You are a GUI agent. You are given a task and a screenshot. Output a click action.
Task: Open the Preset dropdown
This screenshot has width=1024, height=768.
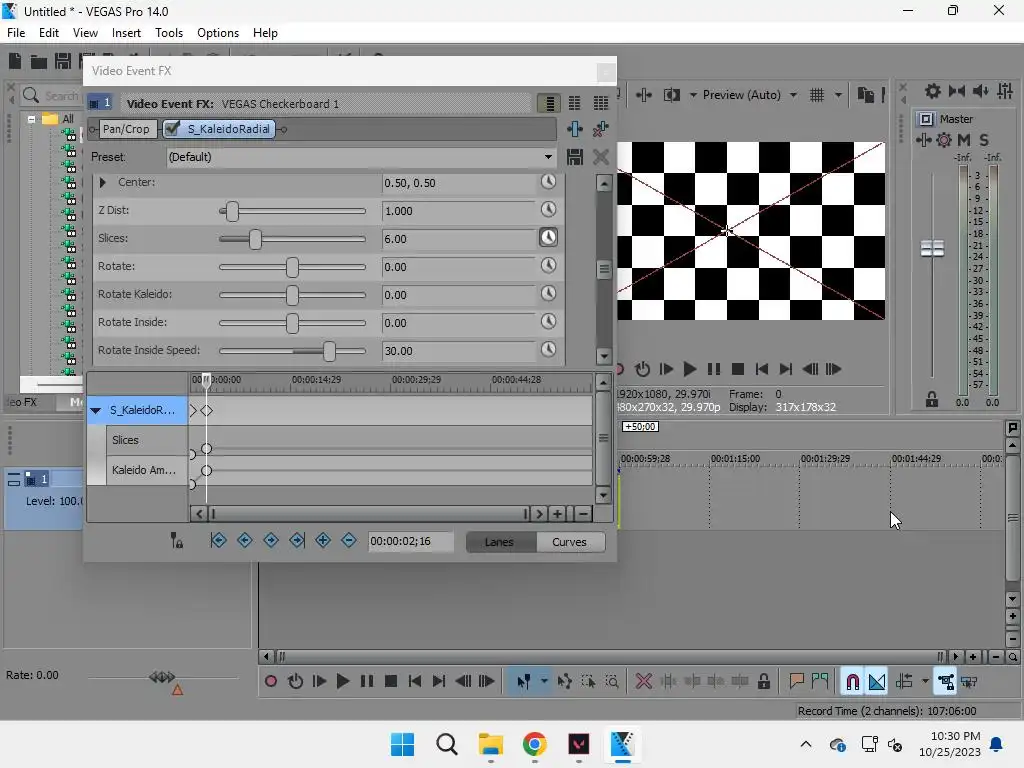click(548, 157)
